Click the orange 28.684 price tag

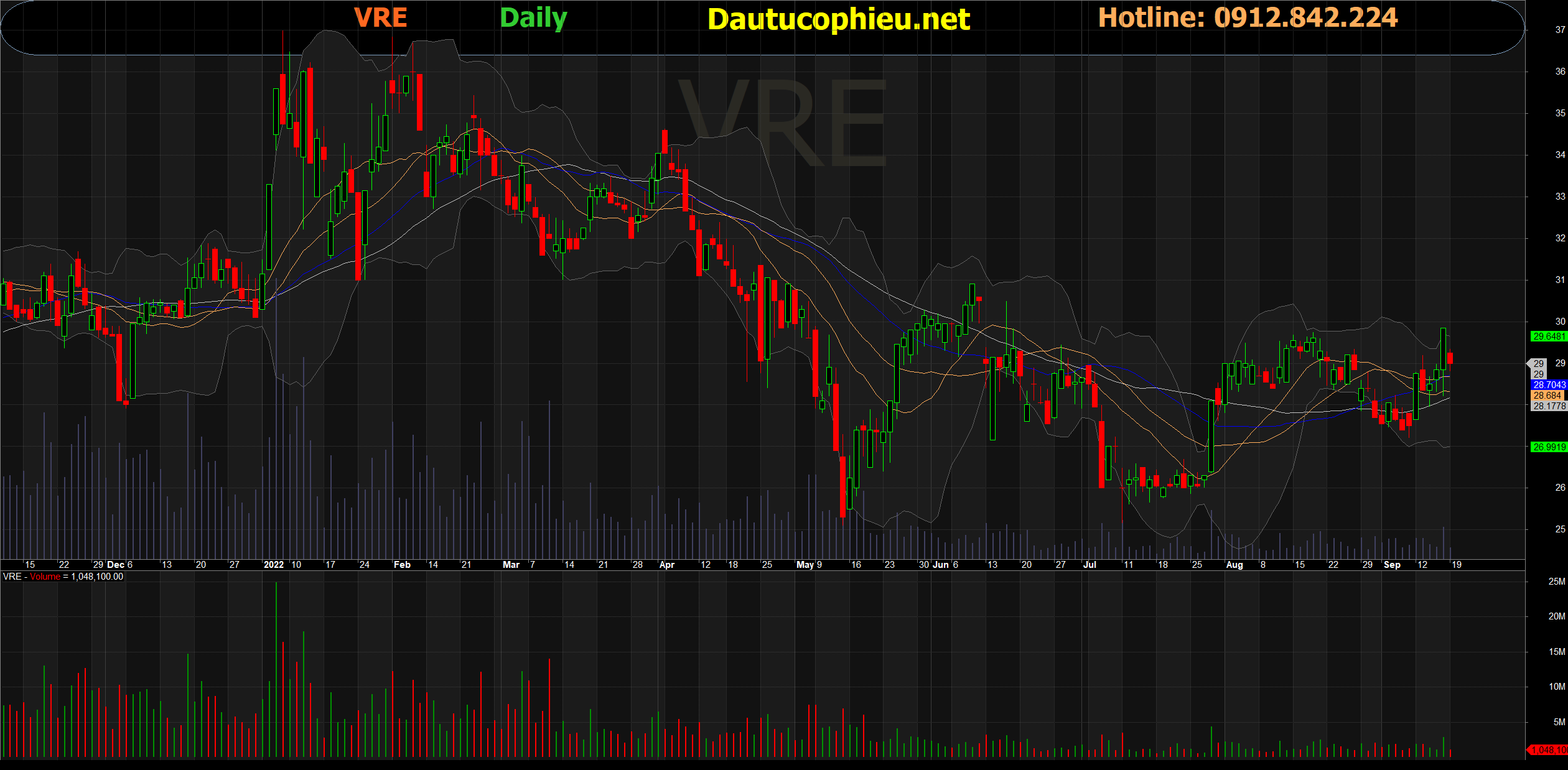[1547, 396]
